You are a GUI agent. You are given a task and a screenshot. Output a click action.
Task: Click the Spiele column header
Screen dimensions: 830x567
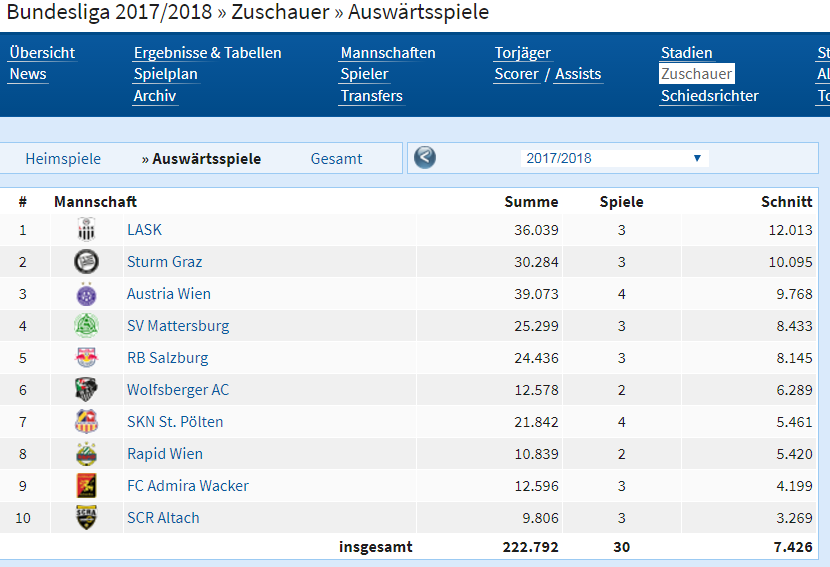tap(621, 202)
